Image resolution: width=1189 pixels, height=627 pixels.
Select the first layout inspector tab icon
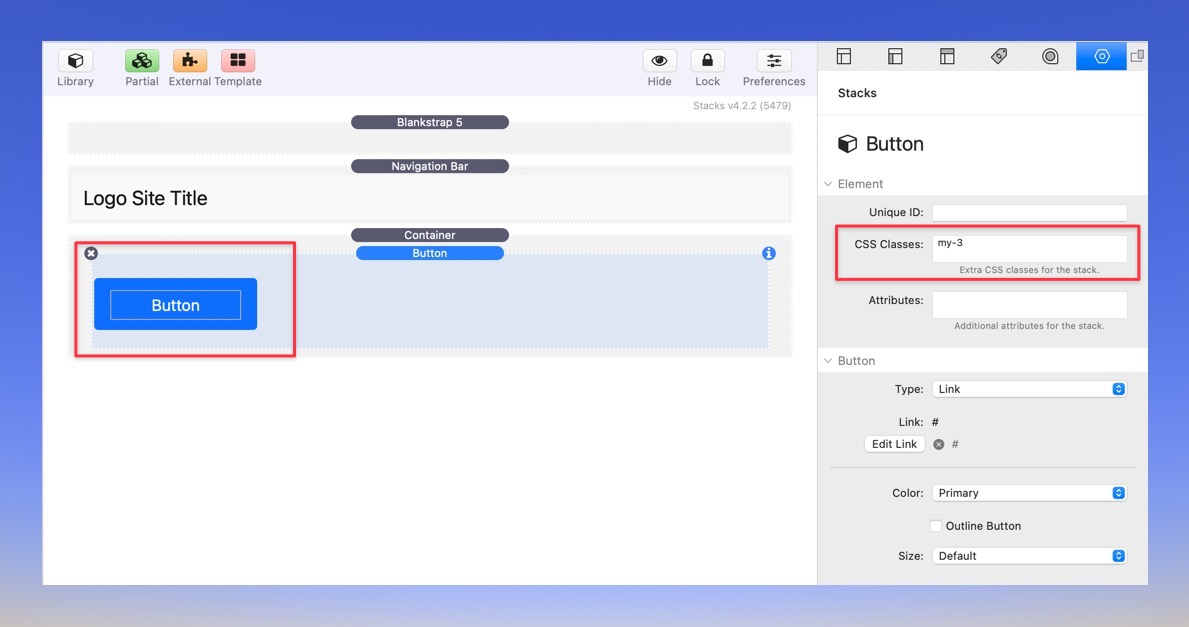844,56
